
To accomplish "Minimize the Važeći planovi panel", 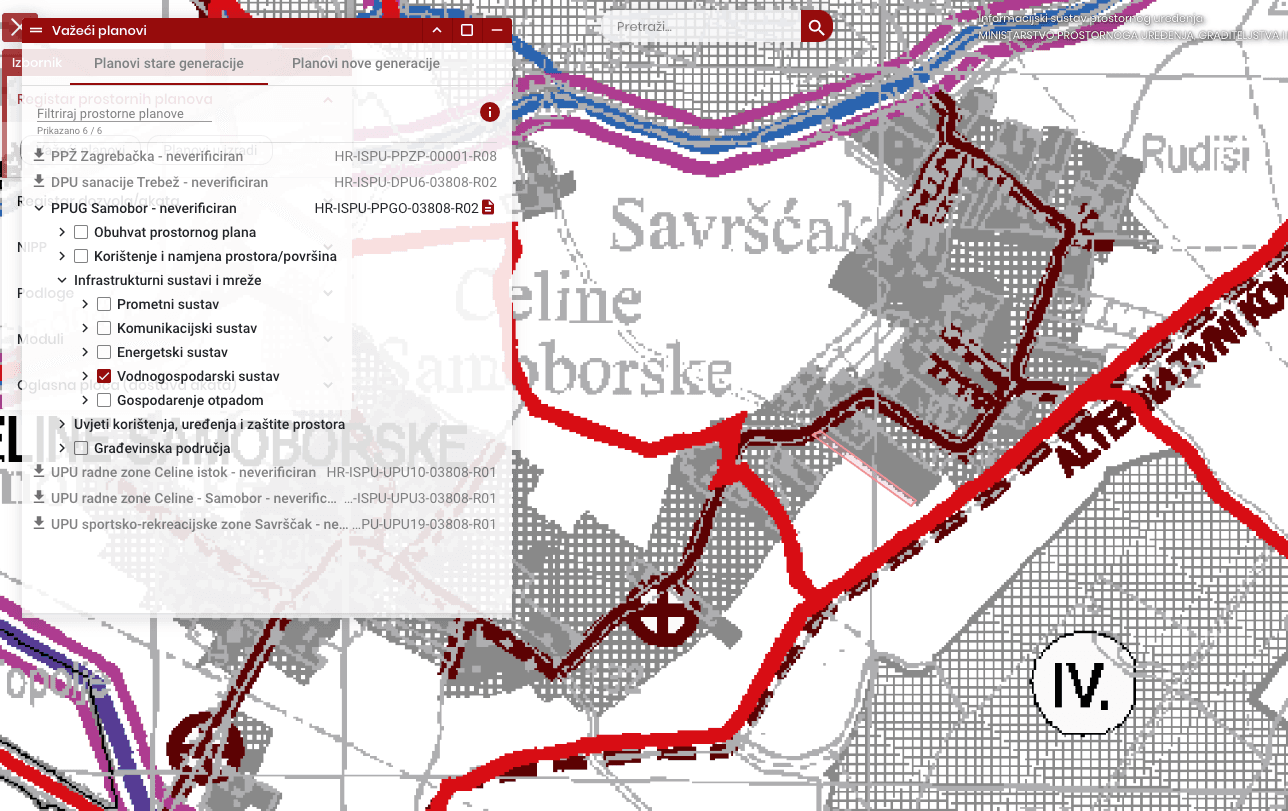I will (x=497, y=30).
